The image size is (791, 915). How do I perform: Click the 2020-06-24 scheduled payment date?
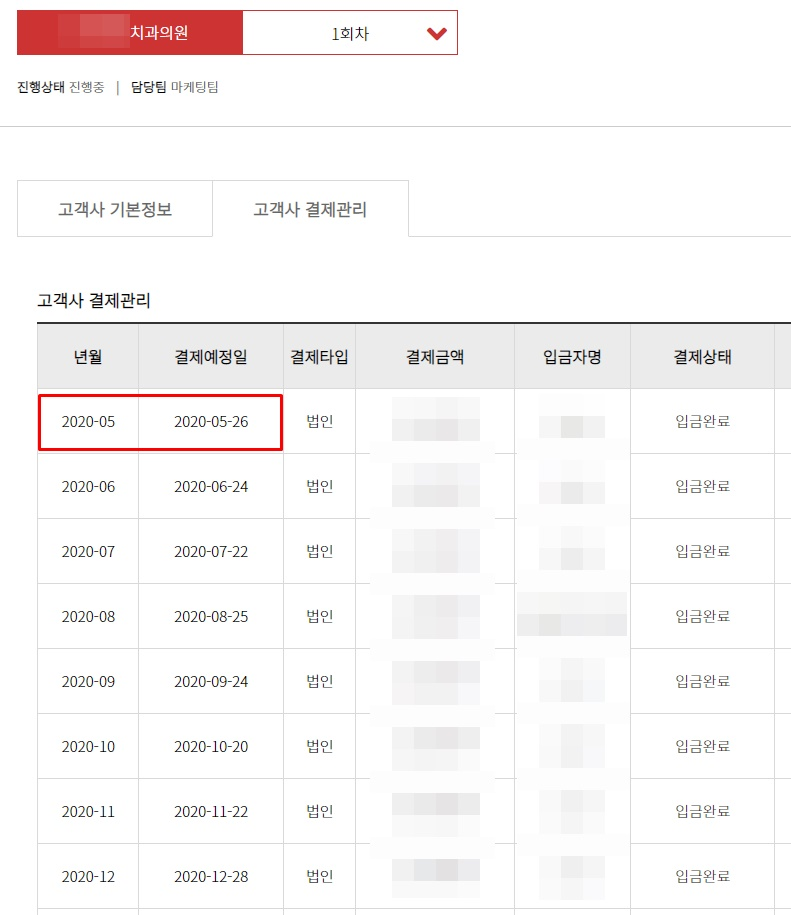211,486
